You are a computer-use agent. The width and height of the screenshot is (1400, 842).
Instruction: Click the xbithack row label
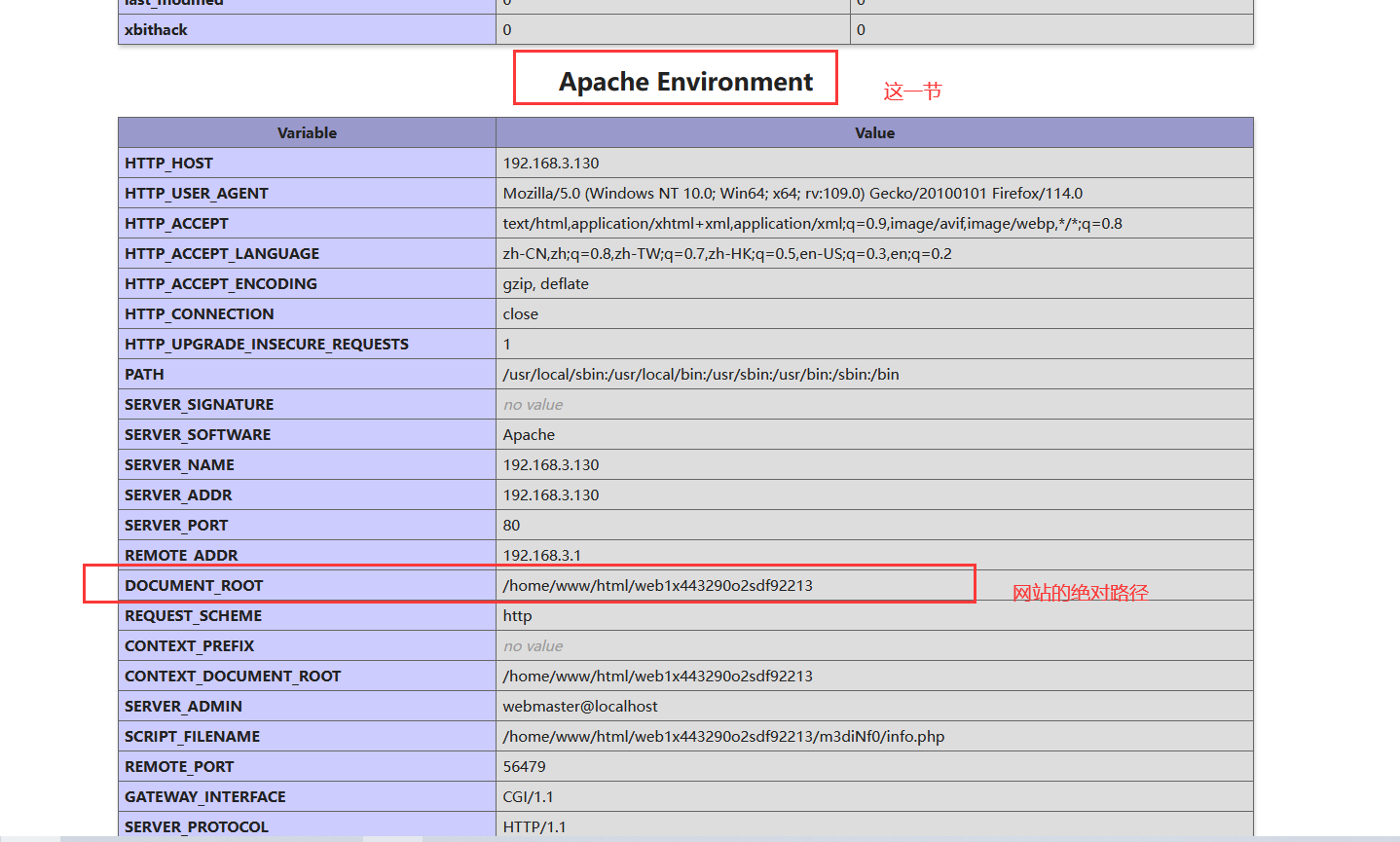click(156, 29)
